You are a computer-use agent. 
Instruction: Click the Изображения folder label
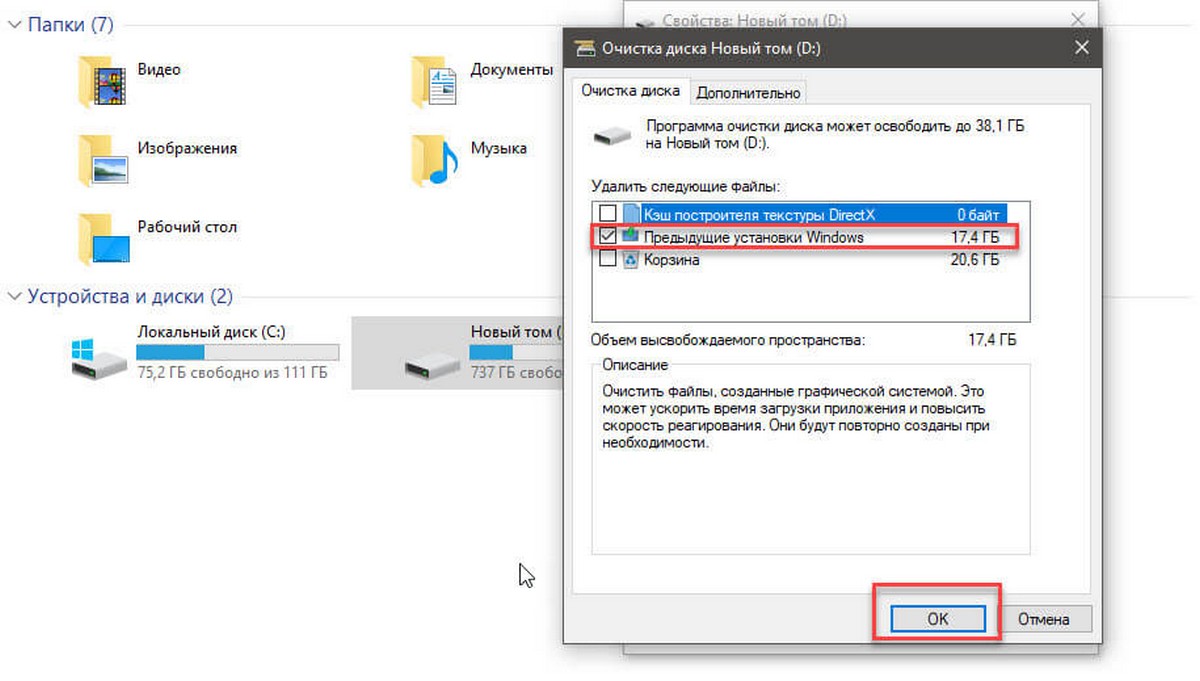point(187,148)
